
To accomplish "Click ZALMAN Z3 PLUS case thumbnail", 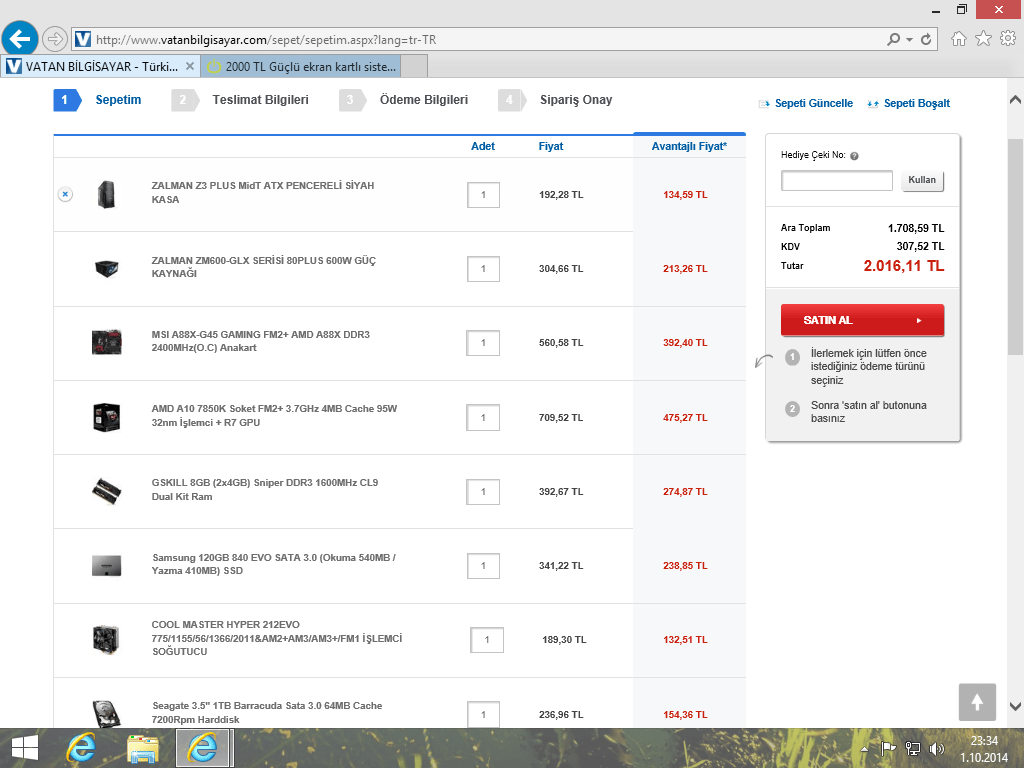I will pos(106,194).
